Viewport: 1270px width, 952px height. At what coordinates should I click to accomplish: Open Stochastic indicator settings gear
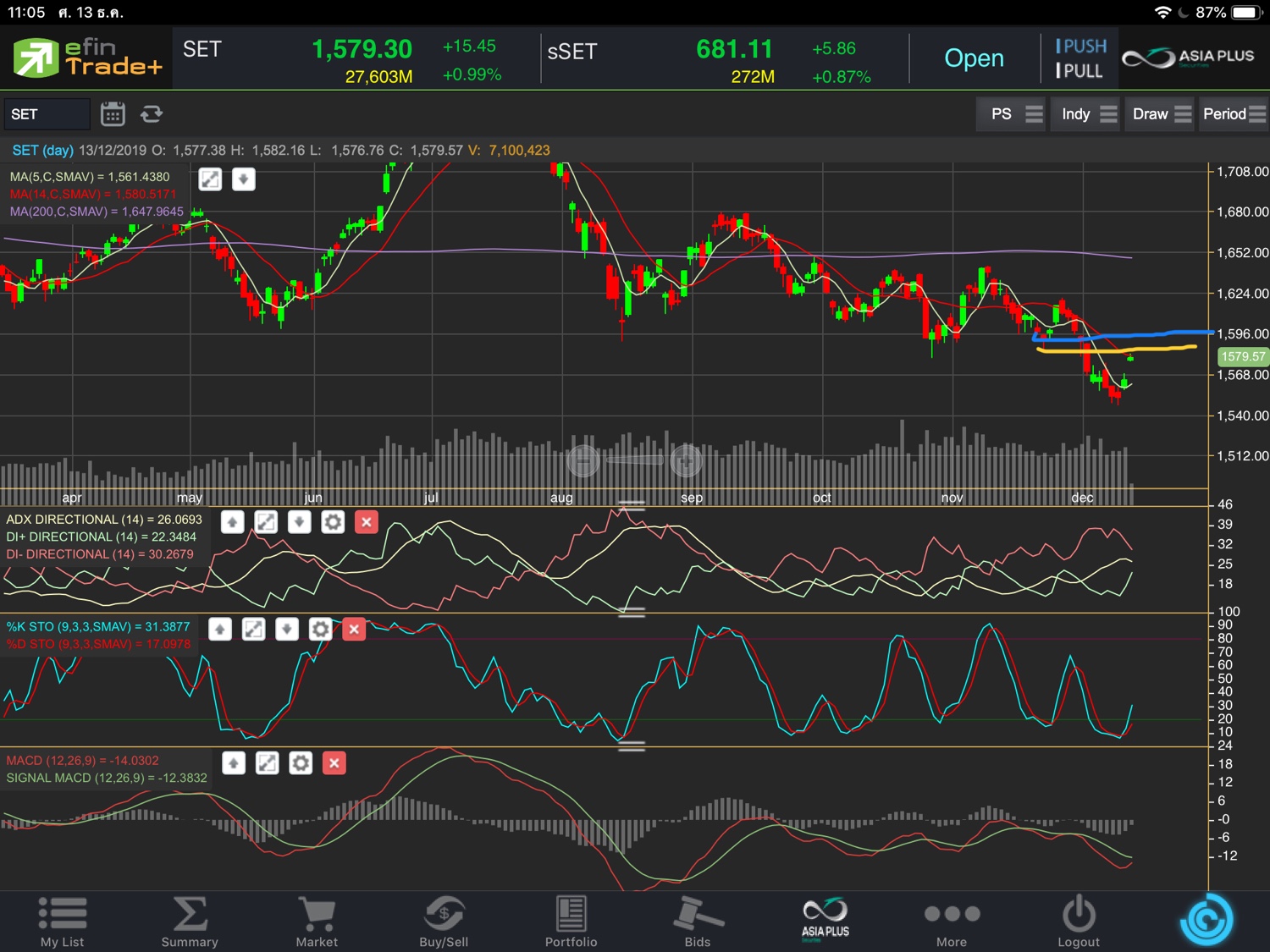pos(320,629)
